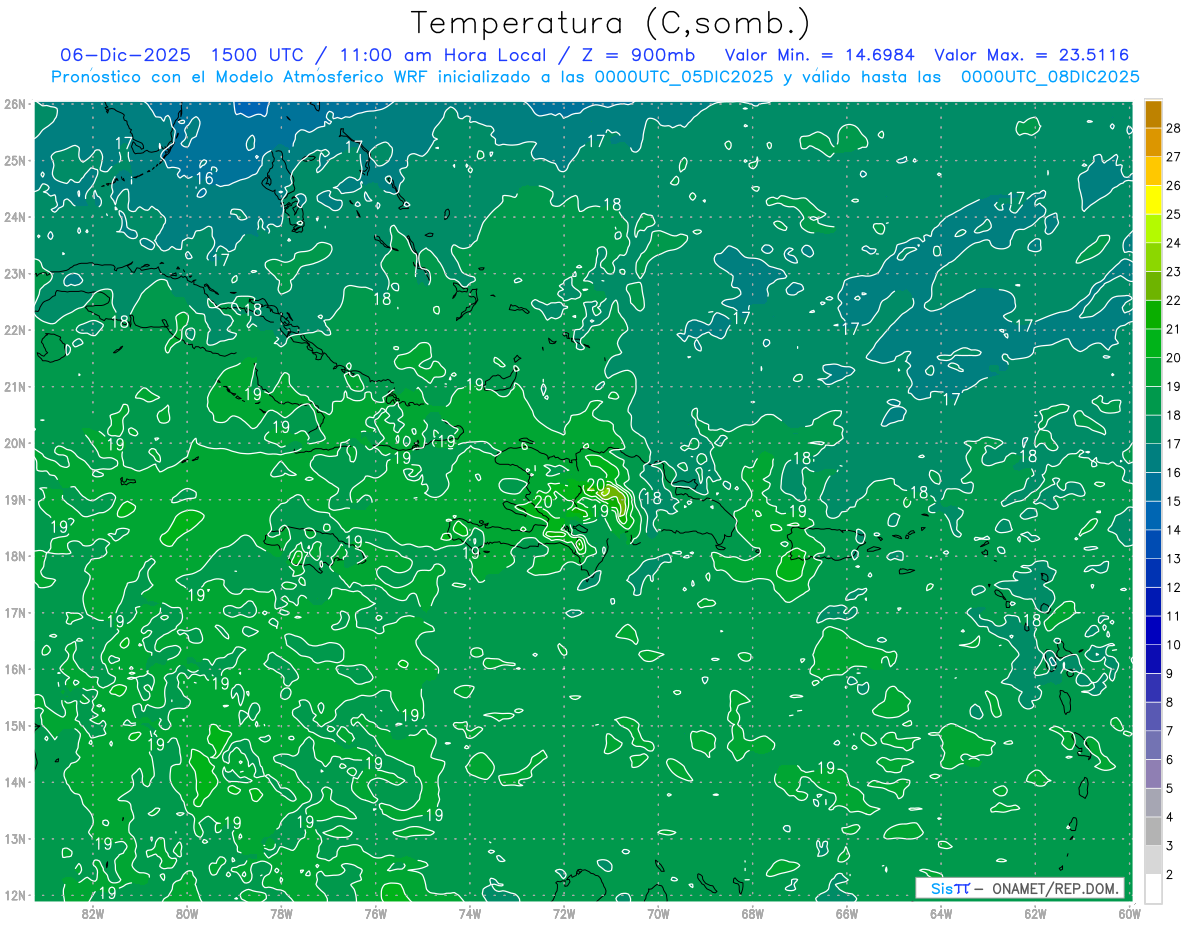Click the '28' value on the color legend
Viewport: 1200px width, 927px height.
[1173, 128]
